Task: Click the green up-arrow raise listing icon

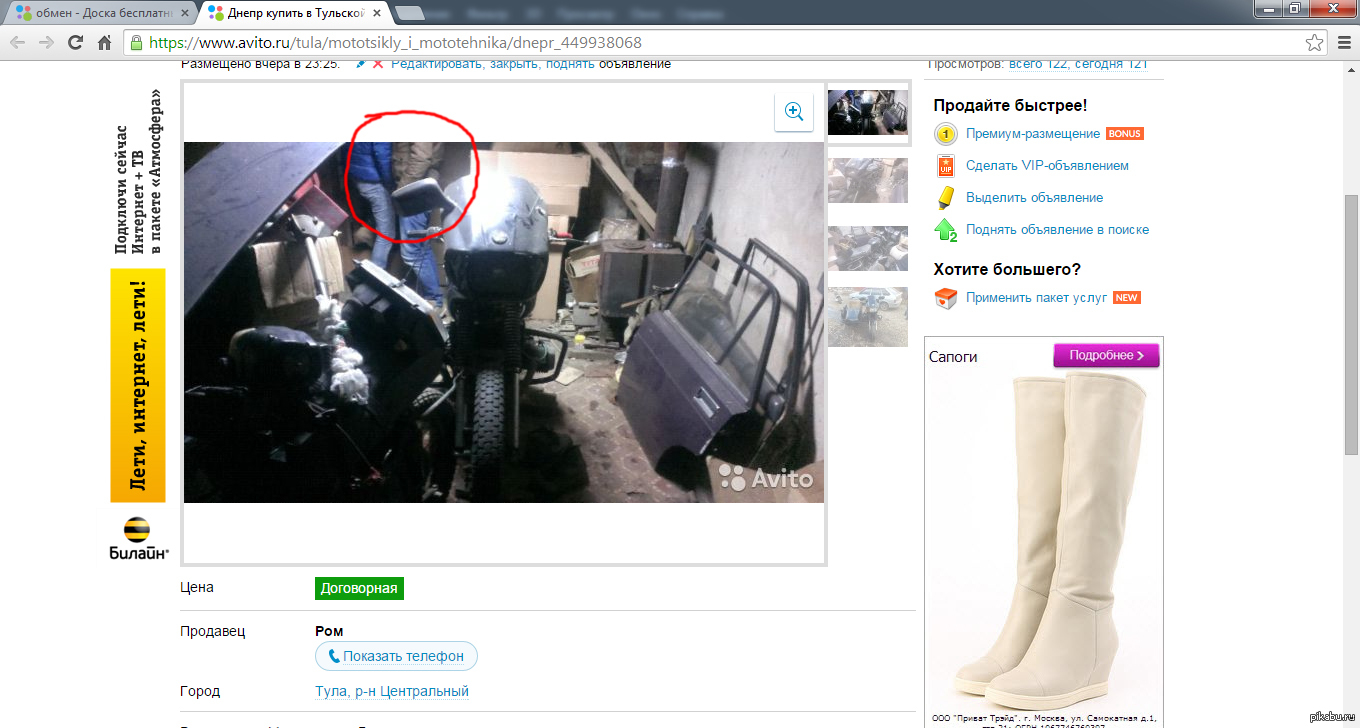Action: [945, 230]
